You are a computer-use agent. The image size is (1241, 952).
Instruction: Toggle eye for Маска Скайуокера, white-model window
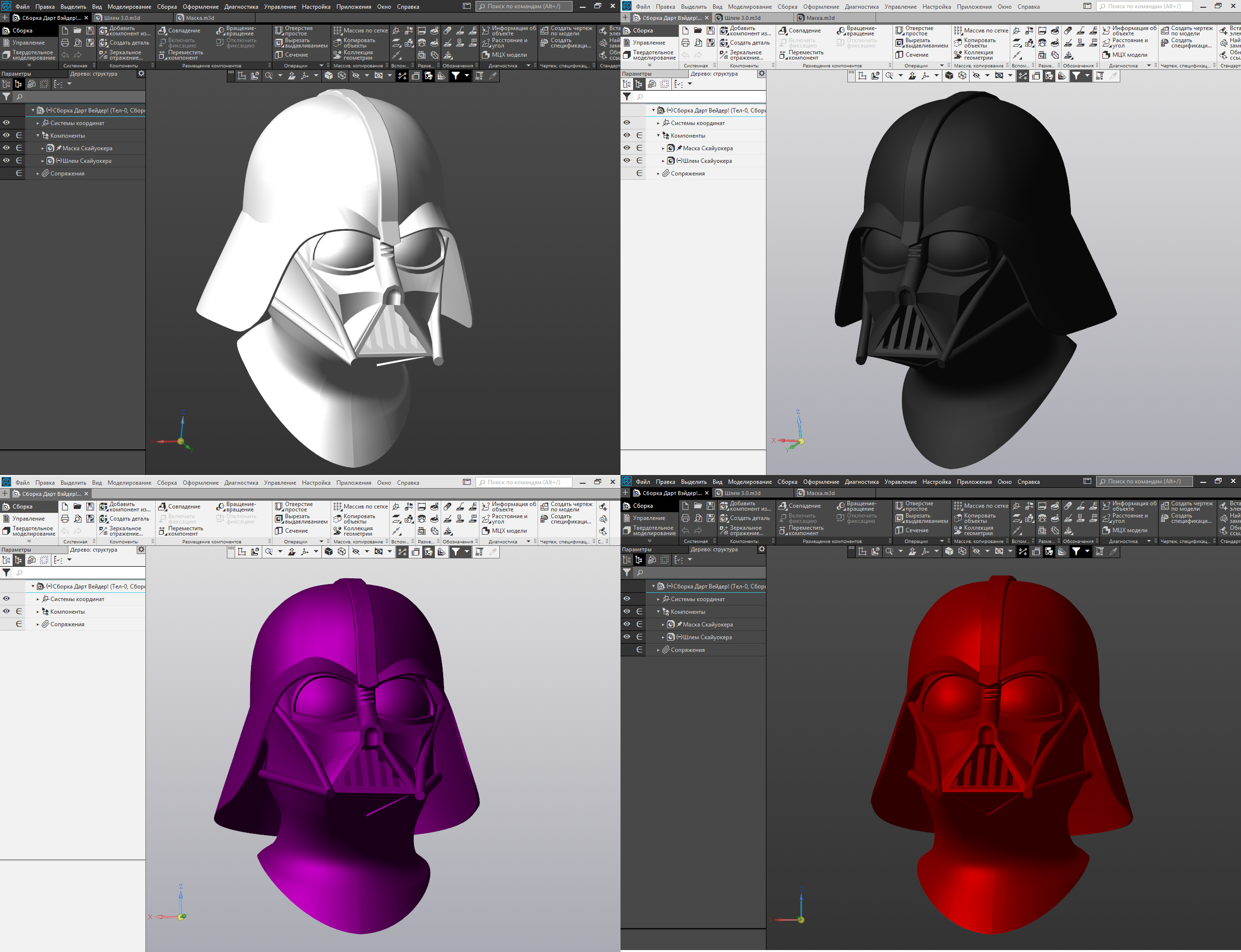[x=6, y=148]
